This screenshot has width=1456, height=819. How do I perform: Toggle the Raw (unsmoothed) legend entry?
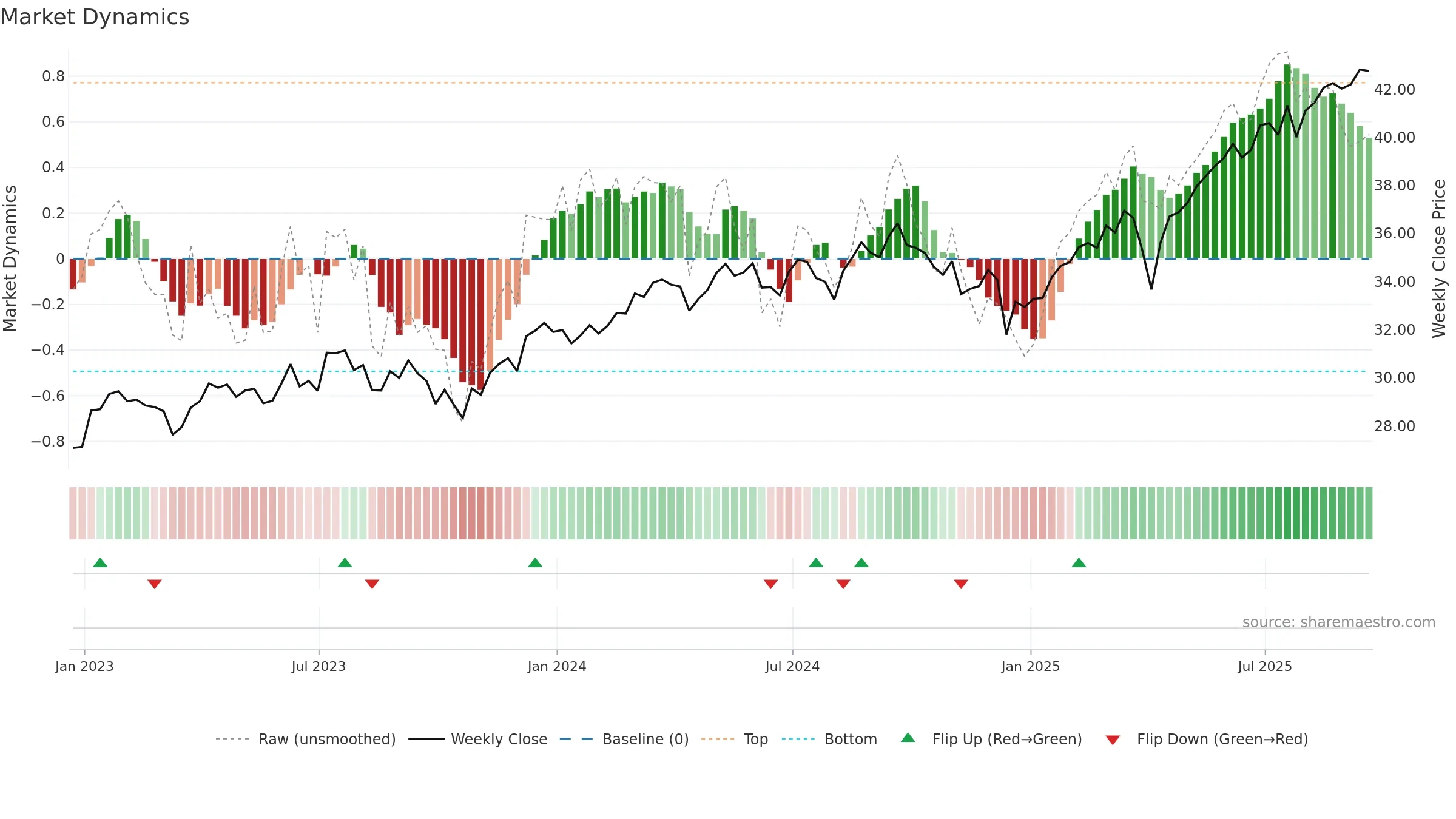[305, 739]
